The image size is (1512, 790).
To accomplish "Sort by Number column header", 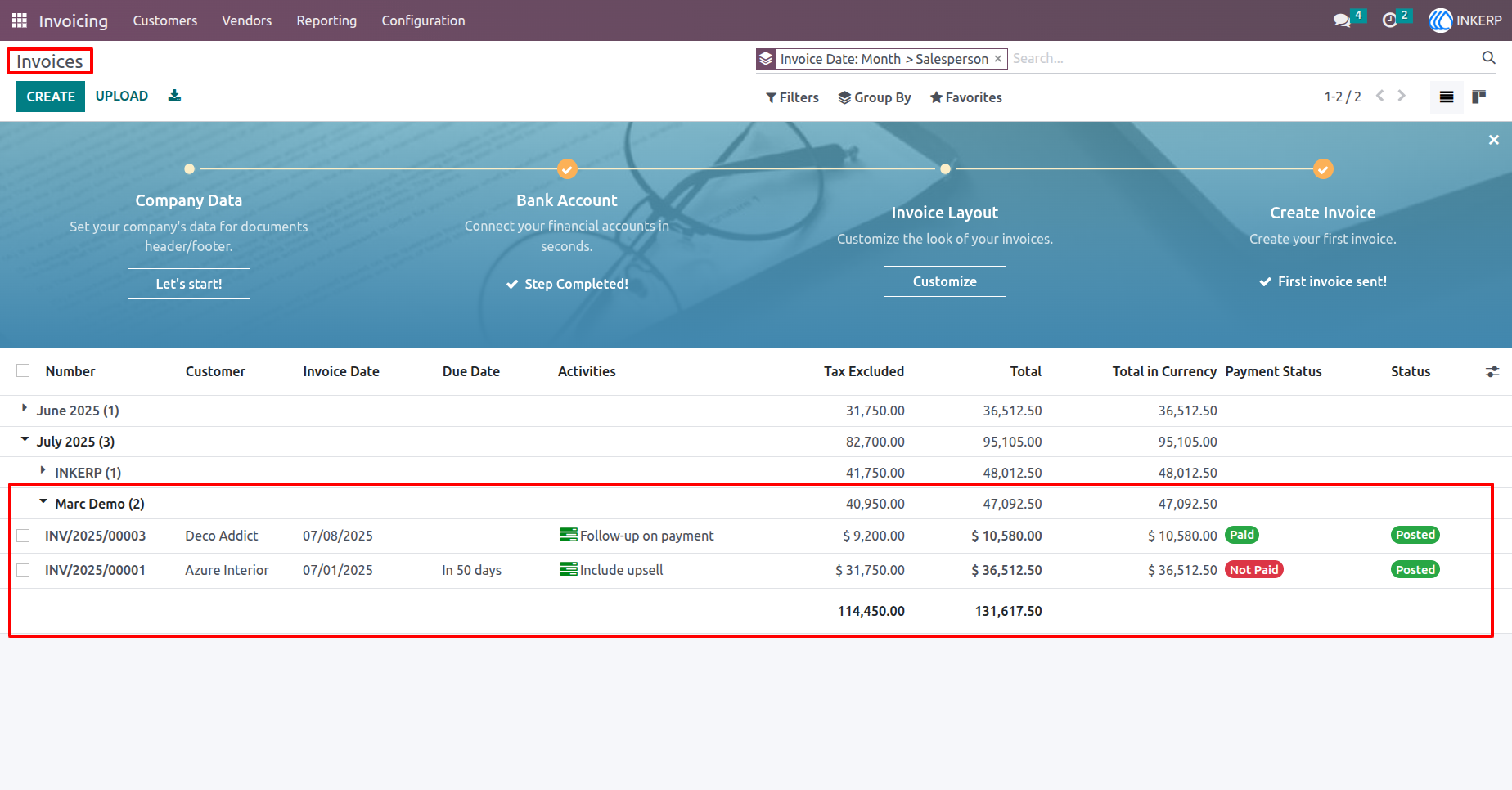I will [70, 371].
